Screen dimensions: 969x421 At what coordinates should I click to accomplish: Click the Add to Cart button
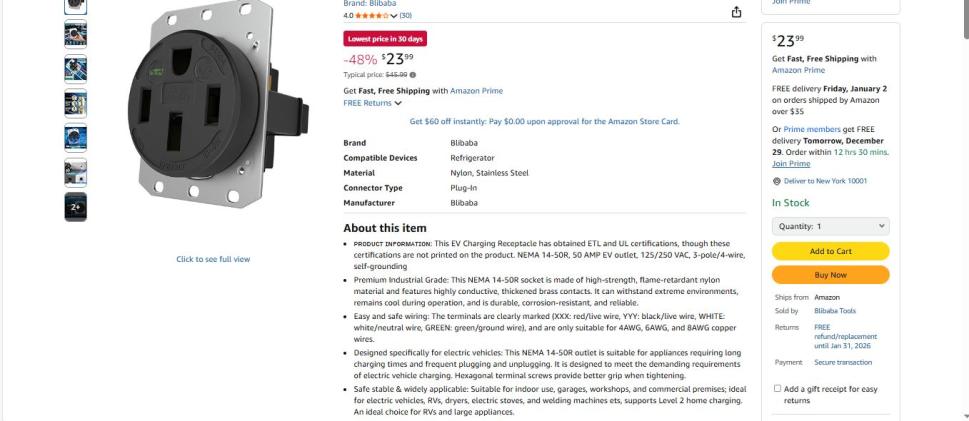click(830, 251)
